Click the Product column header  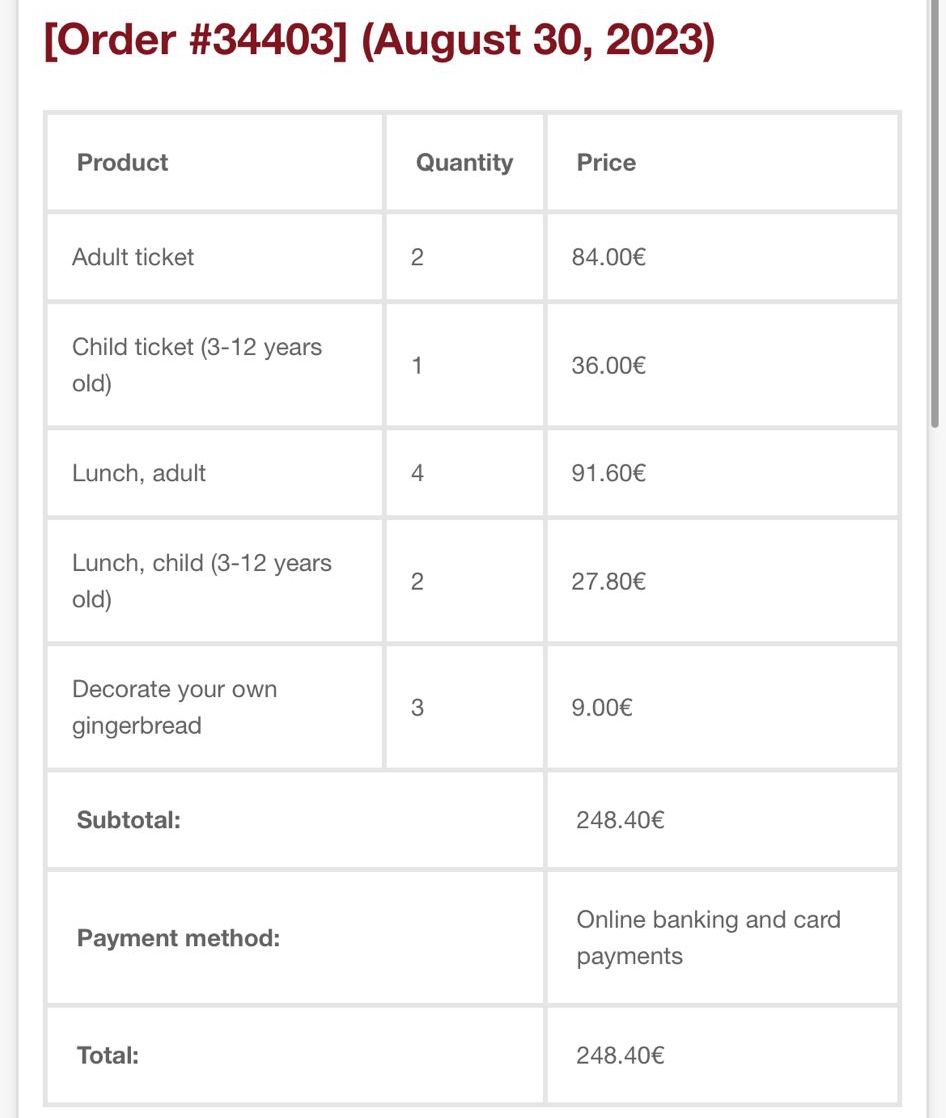coord(122,162)
